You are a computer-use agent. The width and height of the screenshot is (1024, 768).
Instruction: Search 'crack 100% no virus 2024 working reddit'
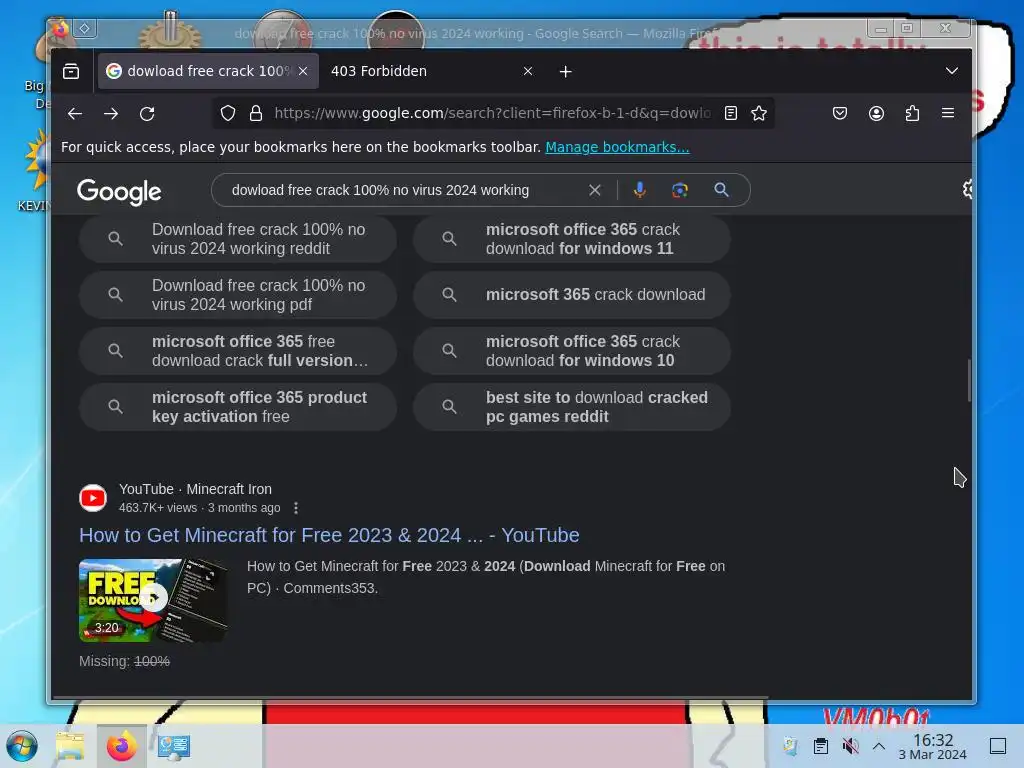(x=238, y=239)
